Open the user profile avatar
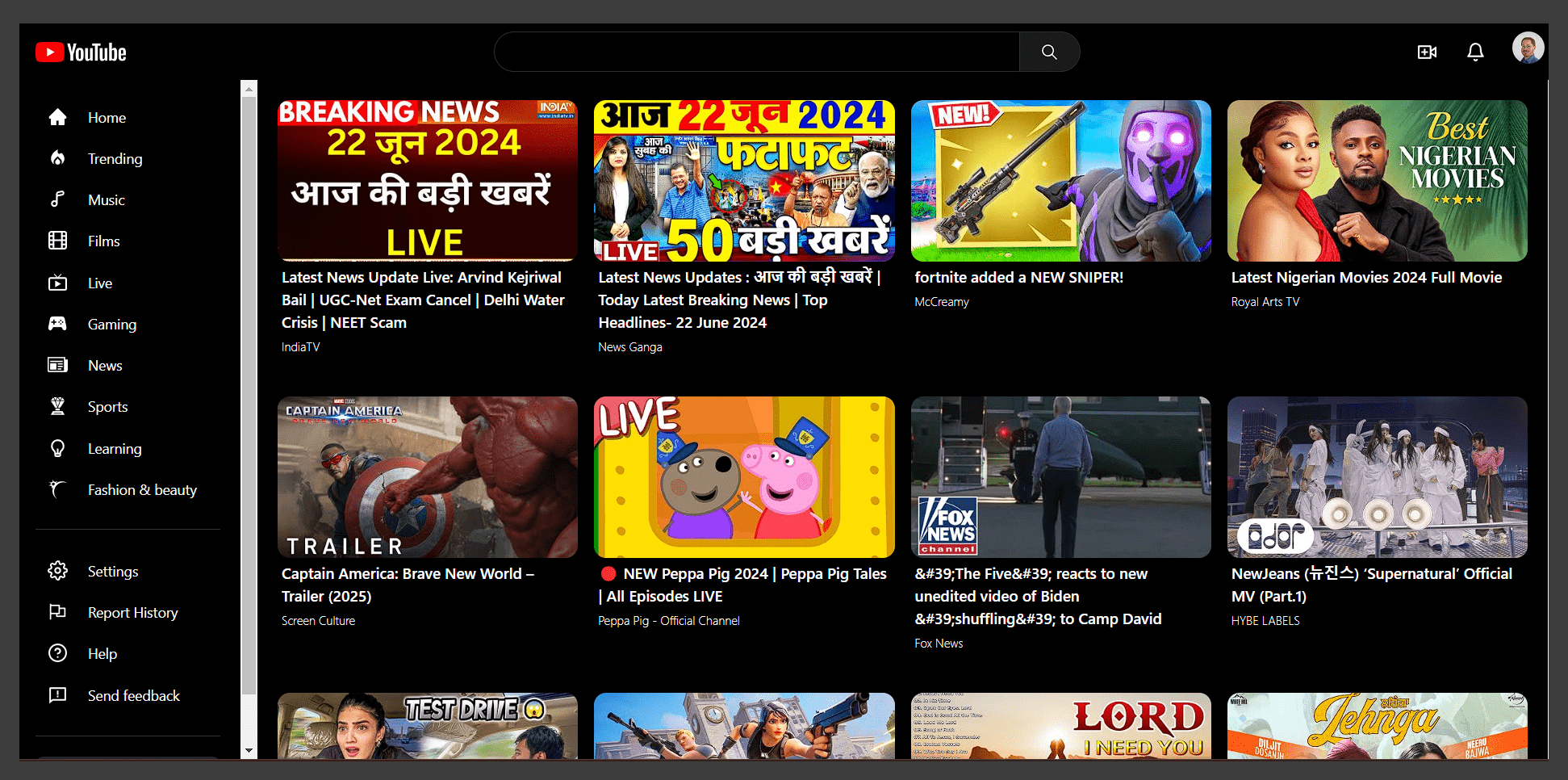The width and height of the screenshot is (1568, 780). (1527, 48)
